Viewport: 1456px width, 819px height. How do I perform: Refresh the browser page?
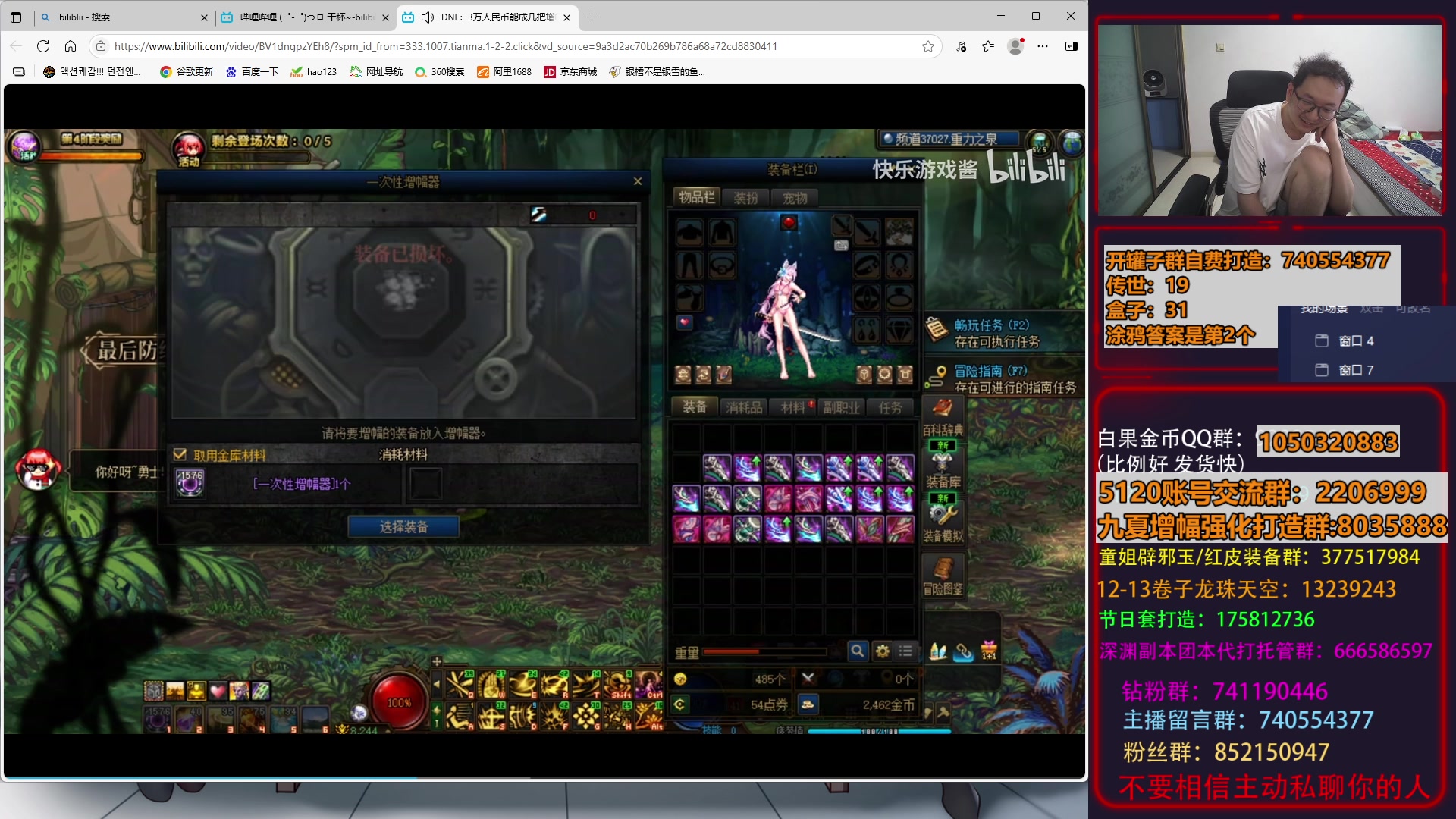[x=43, y=46]
